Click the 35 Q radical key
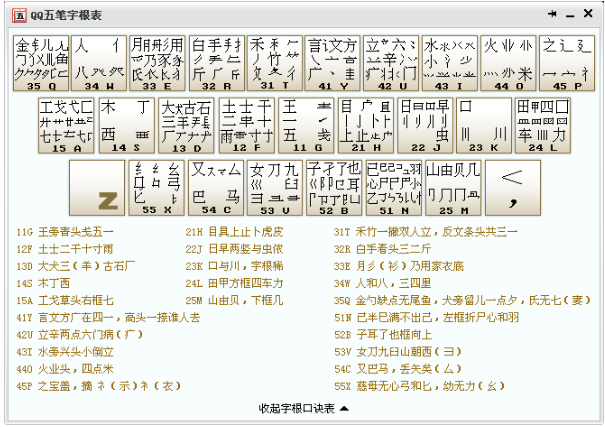 pos(41,63)
